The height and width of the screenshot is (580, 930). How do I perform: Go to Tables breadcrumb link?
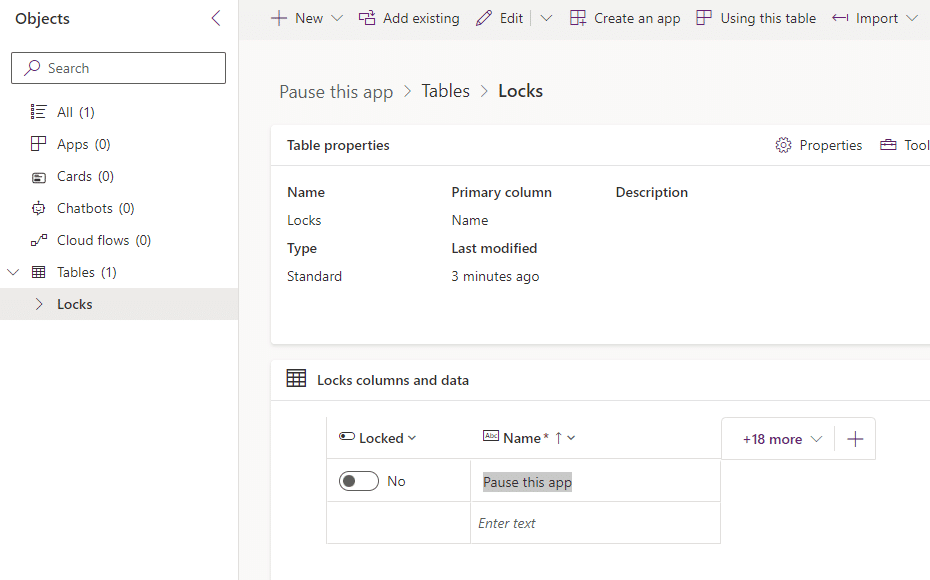[445, 91]
